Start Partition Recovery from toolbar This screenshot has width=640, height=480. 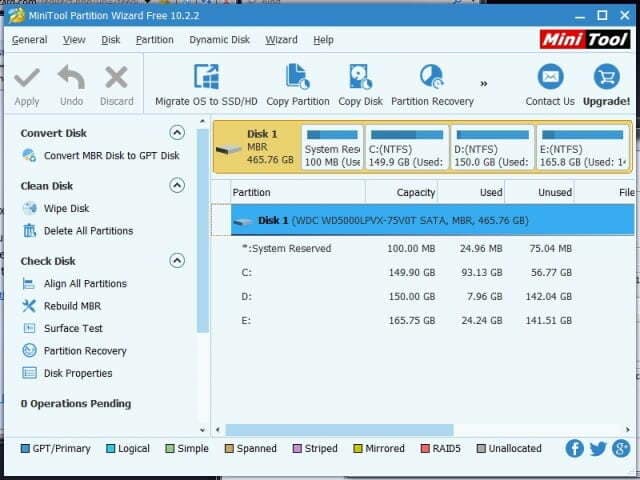(431, 78)
